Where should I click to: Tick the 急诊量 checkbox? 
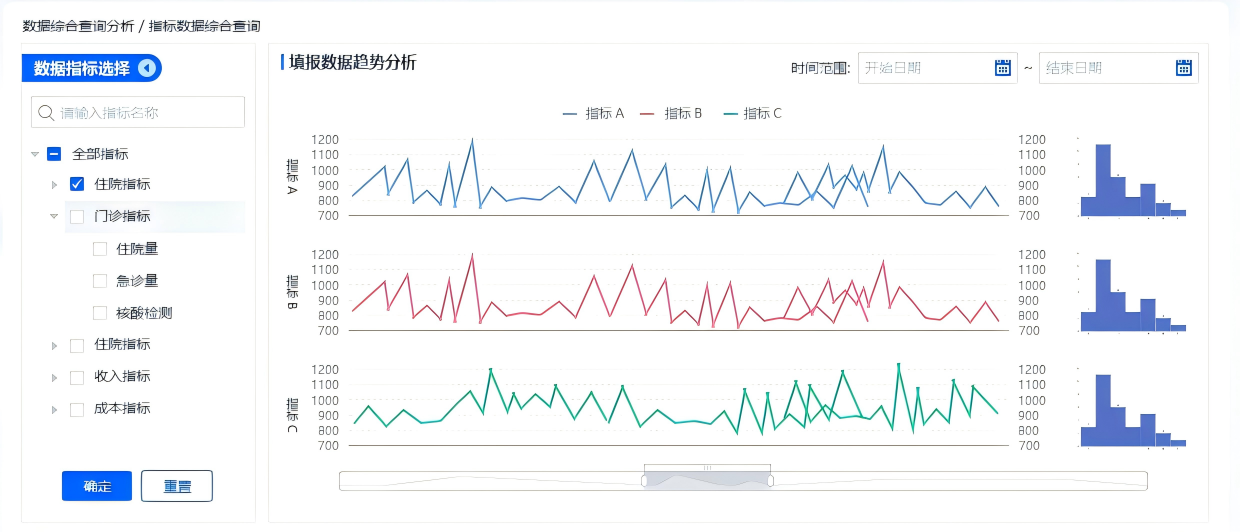pyautogui.click(x=100, y=281)
